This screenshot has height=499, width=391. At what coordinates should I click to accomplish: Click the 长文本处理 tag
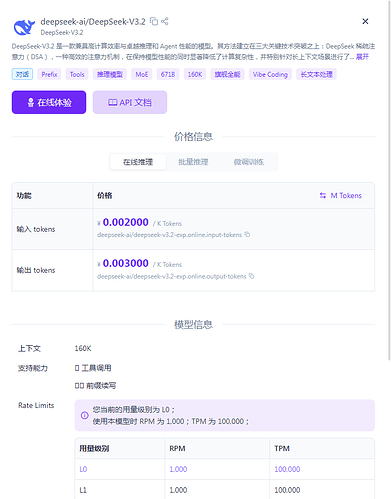(x=316, y=74)
